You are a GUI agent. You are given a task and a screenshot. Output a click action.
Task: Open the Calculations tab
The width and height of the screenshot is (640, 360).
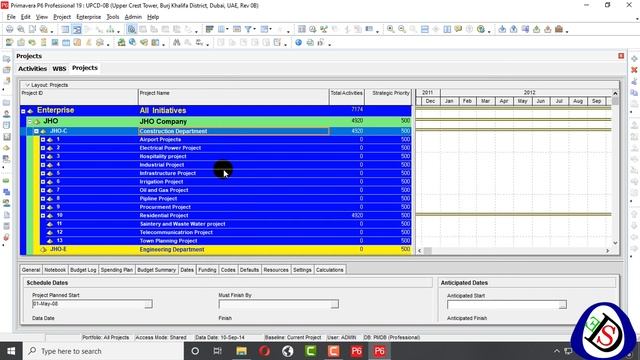pos(330,270)
